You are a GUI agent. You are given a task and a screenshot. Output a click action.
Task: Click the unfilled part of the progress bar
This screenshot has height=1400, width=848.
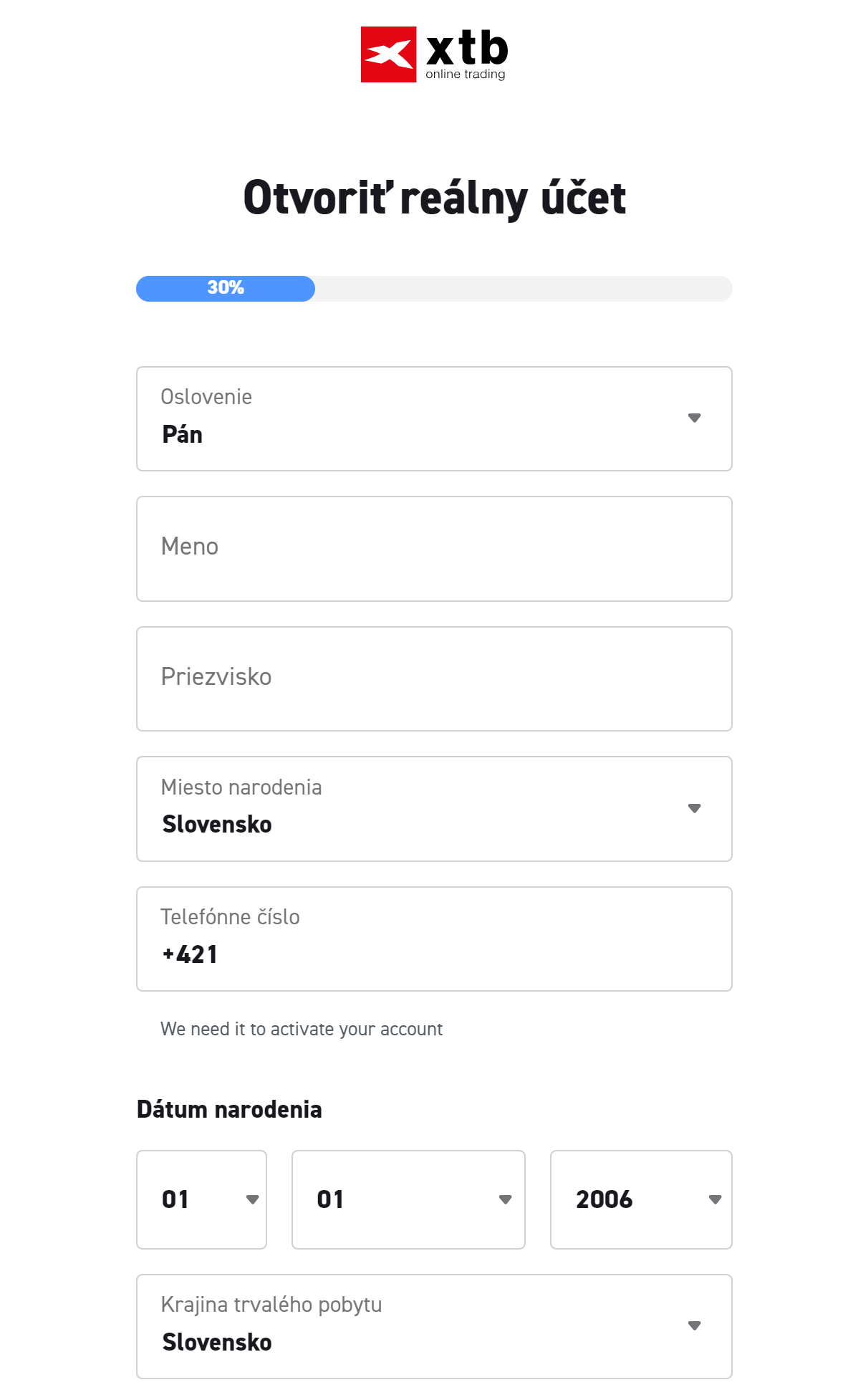point(523,289)
